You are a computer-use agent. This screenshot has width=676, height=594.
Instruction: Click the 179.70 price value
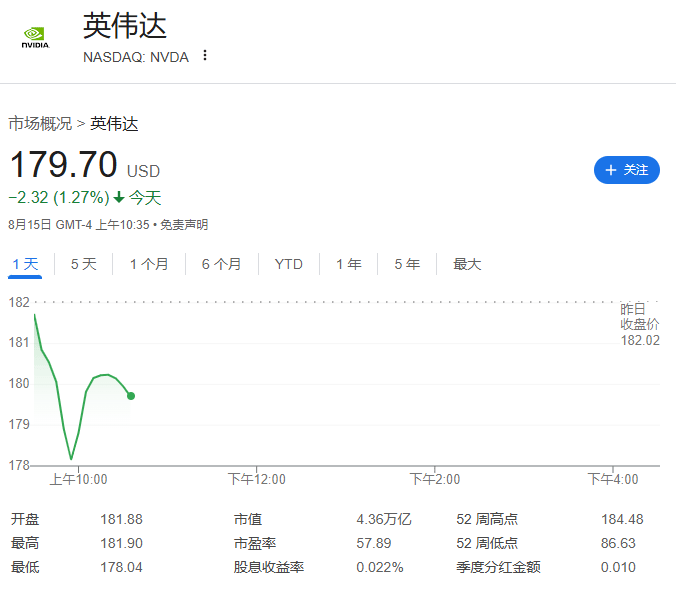[x=63, y=164]
